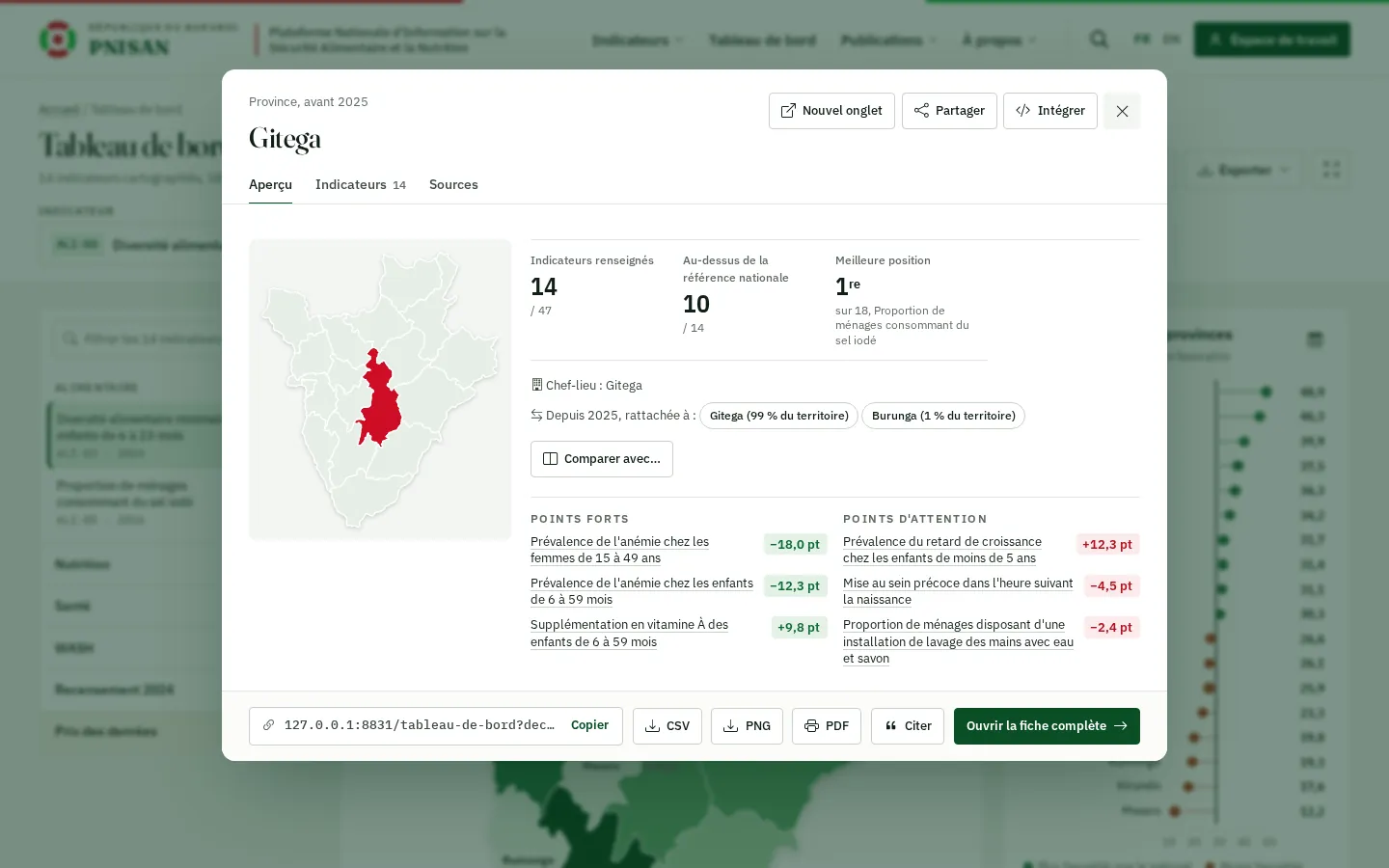Screen dimensions: 1389x868
Task: Open Espace de travail in the header
Action: (x=1271, y=40)
